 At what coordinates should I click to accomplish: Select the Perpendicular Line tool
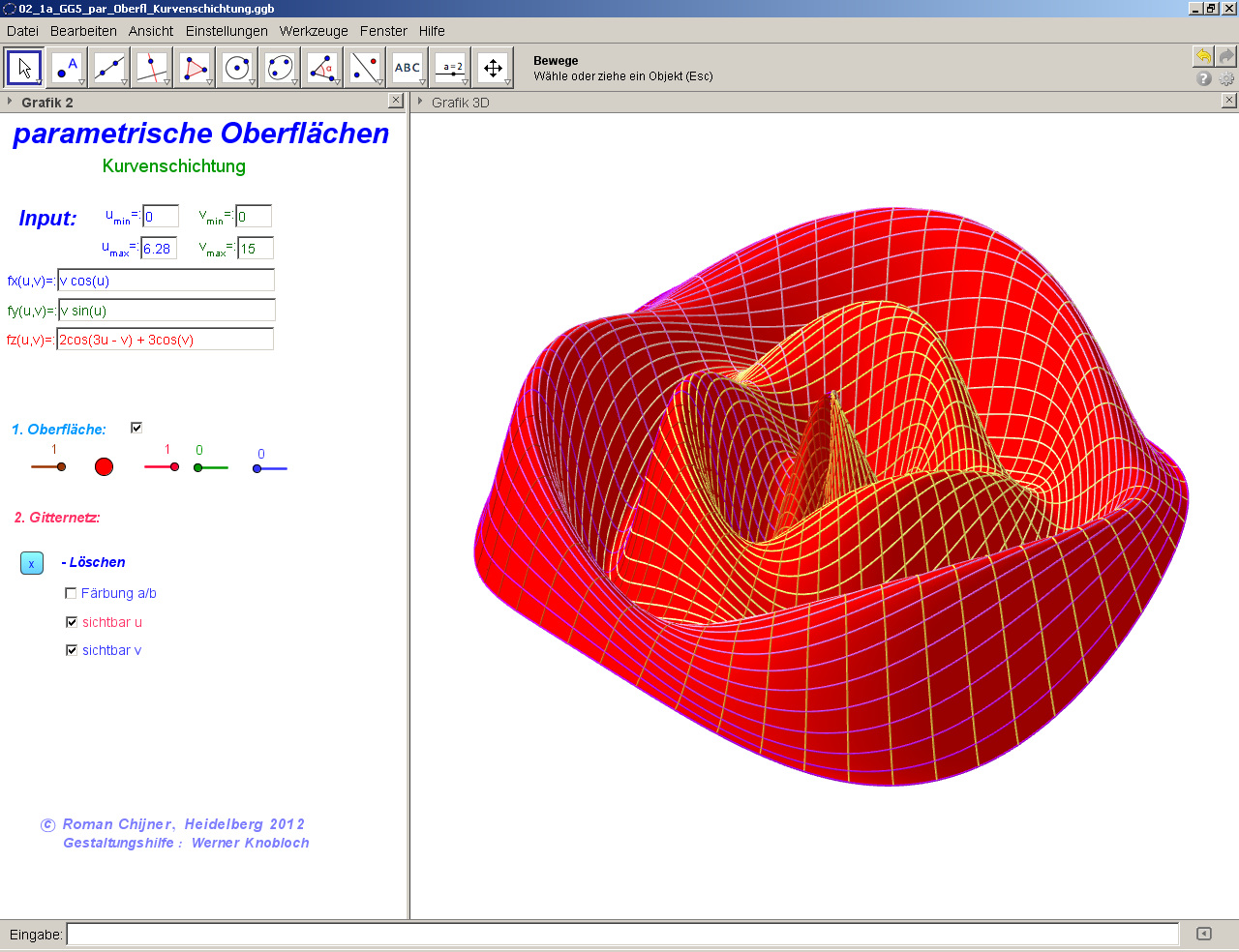point(152,68)
